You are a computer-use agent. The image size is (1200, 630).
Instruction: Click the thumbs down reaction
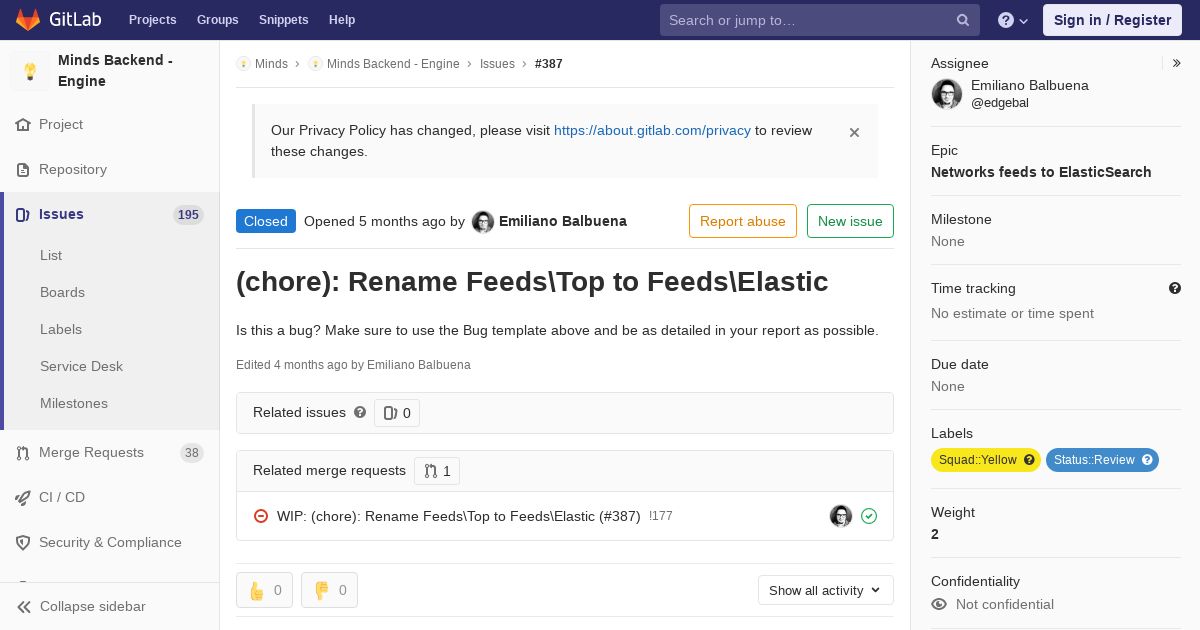(329, 590)
